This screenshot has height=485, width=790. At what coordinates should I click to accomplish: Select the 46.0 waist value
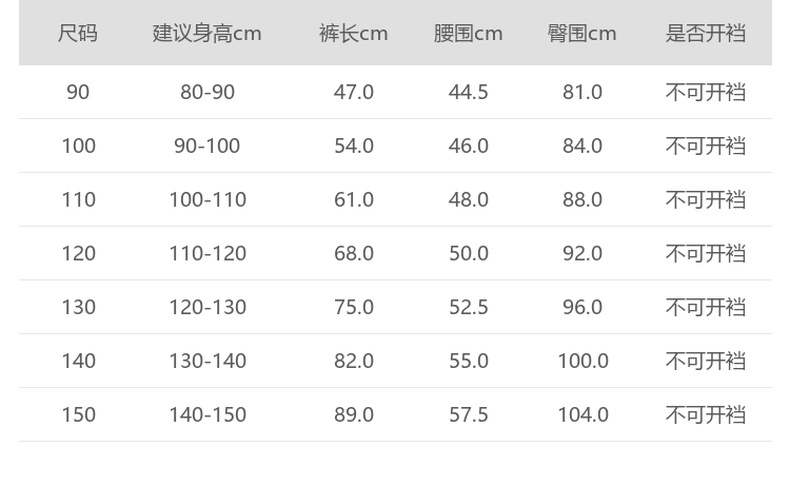click(x=468, y=146)
